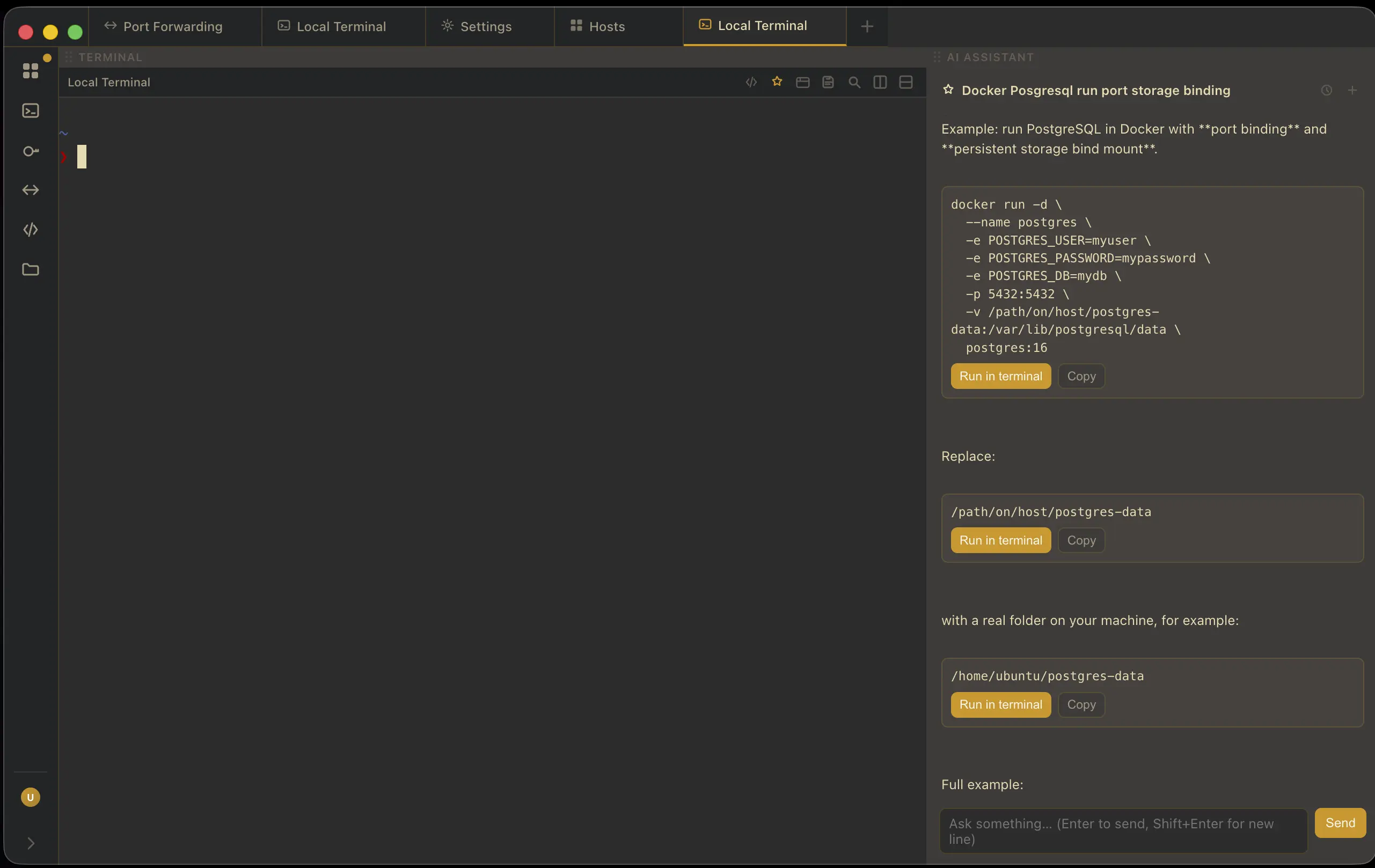Image resolution: width=1375 pixels, height=868 pixels.
Task: Click the 'postgres:16' line in code block
Action: tap(1006, 348)
